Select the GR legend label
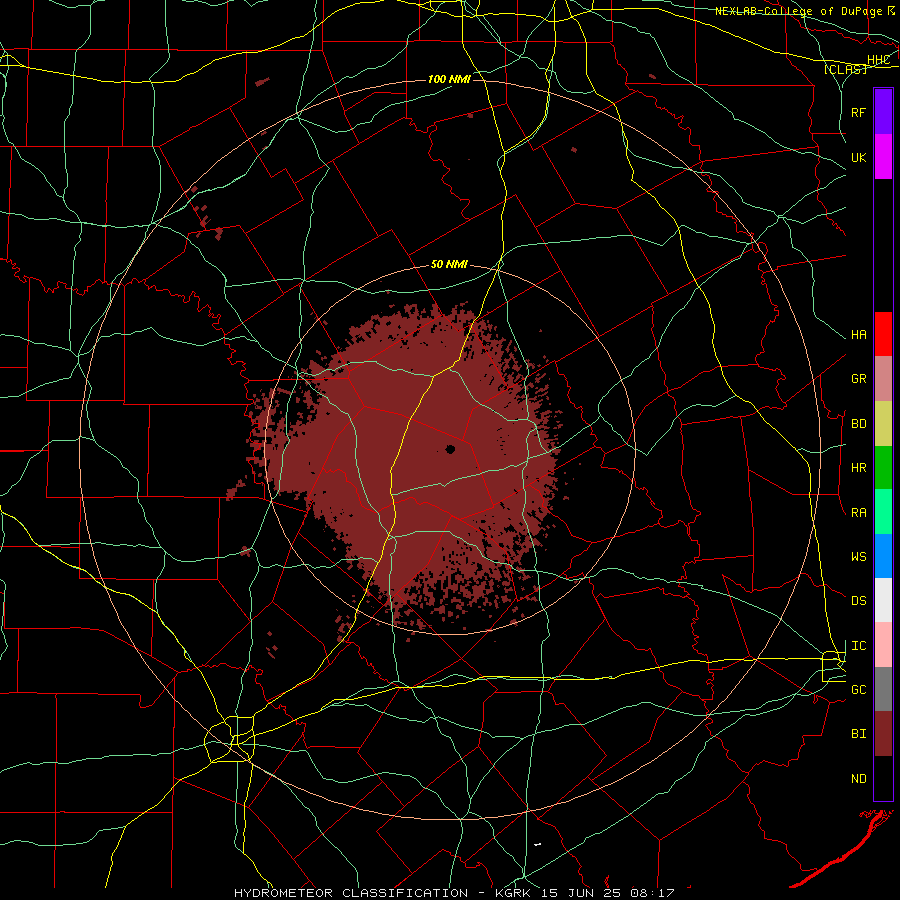 pos(858,379)
